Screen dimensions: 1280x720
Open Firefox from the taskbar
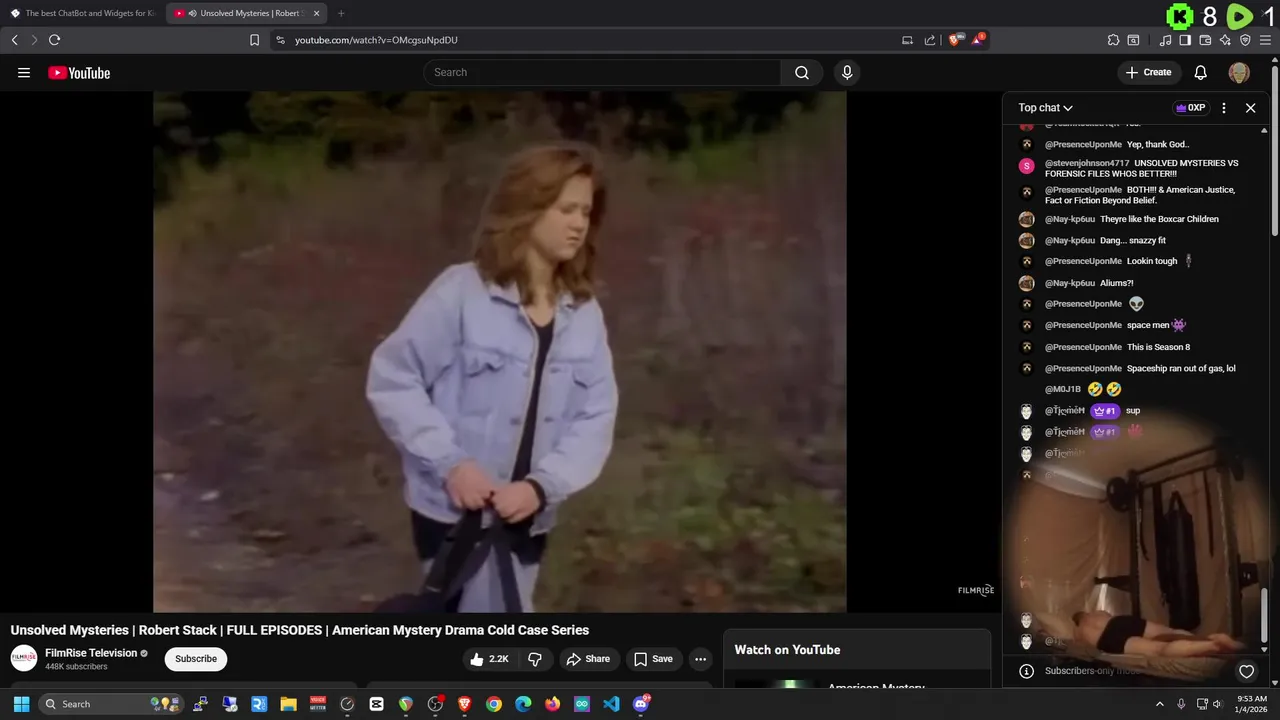(552, 704)
